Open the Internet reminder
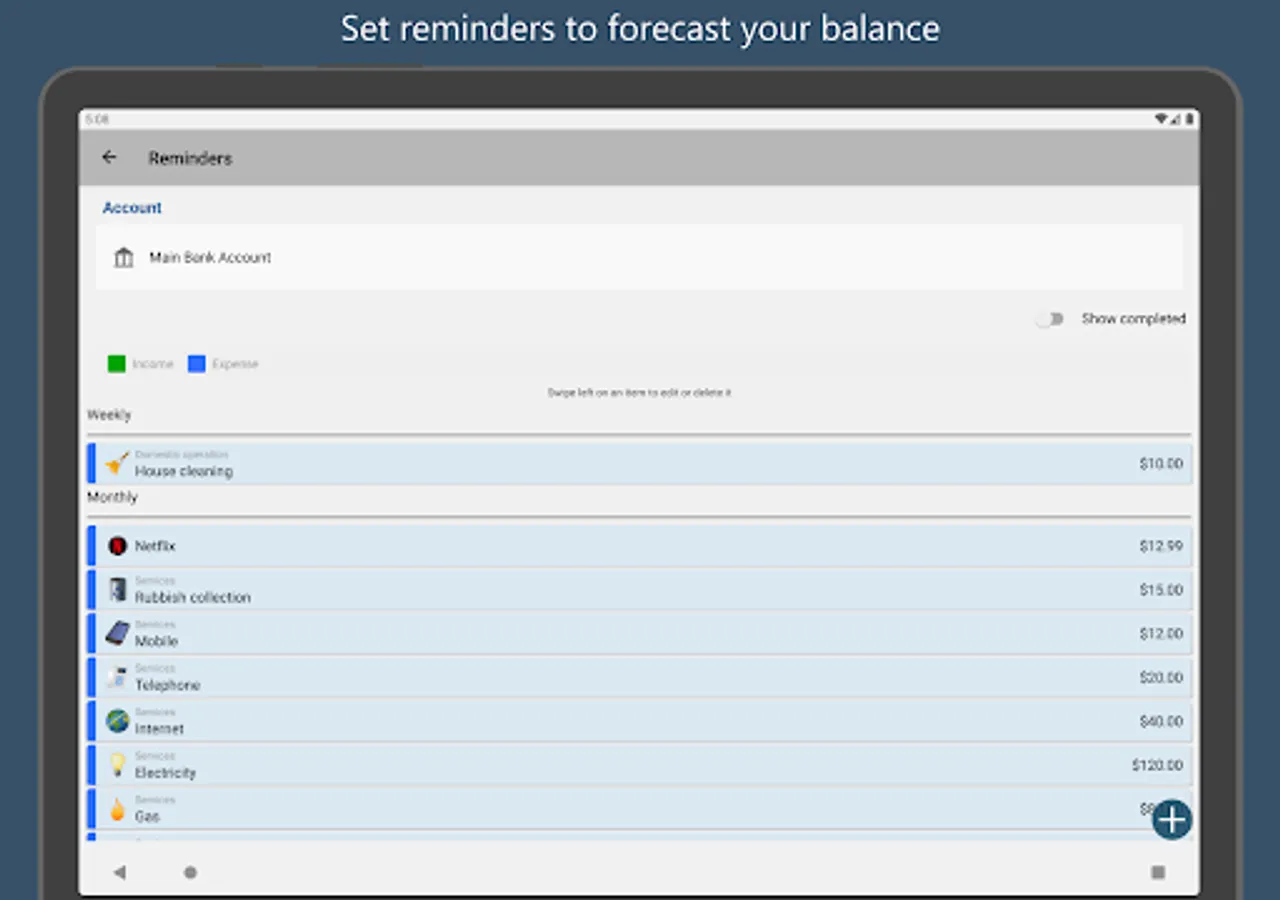 639,722
